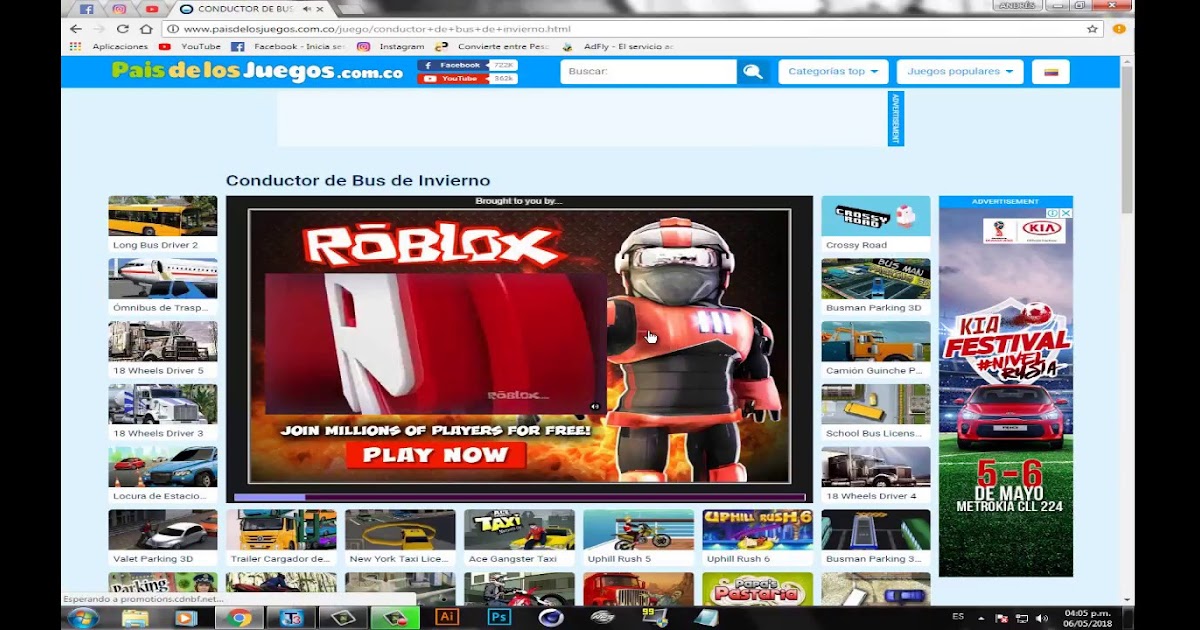Open the Instagram bookmark
The width and height of the screenshot is (1200, 630).
tap(391, 47)
